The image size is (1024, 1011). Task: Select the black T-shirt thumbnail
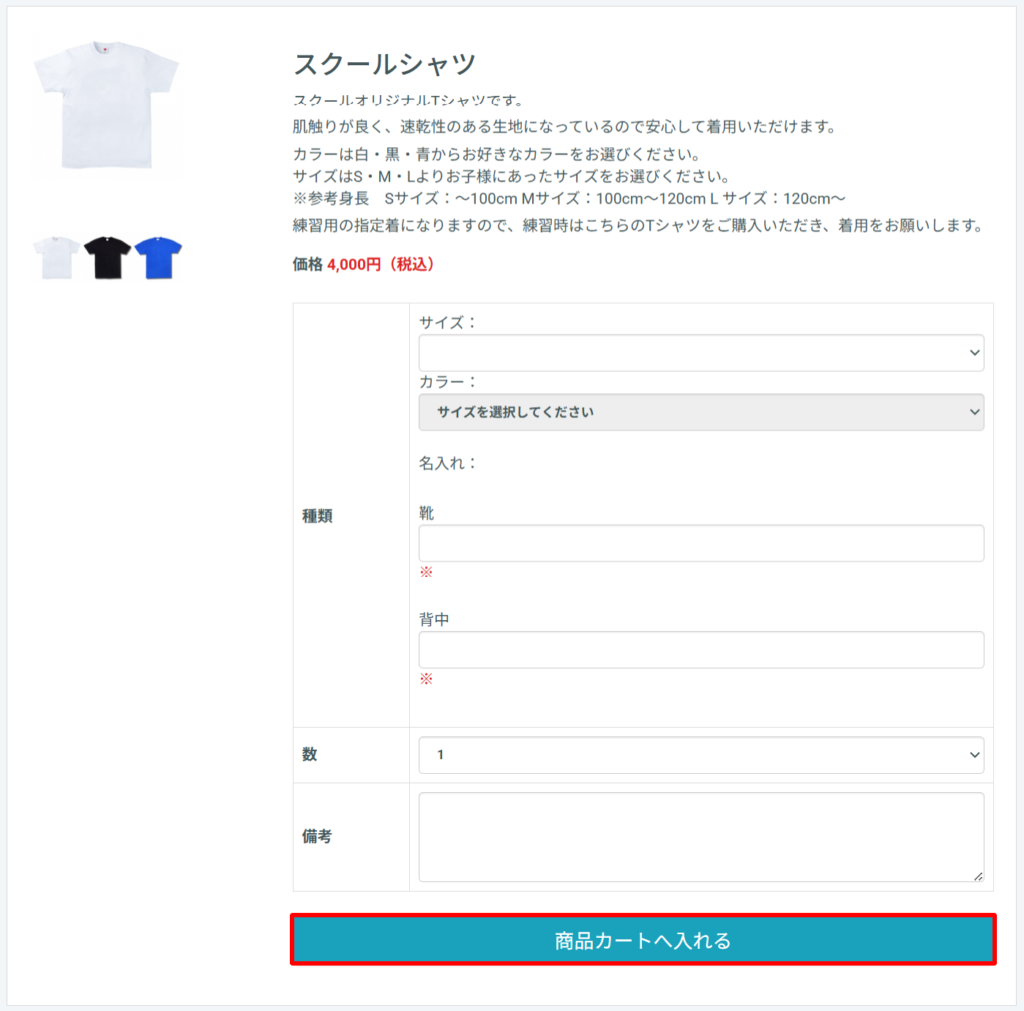coord(108,258)
